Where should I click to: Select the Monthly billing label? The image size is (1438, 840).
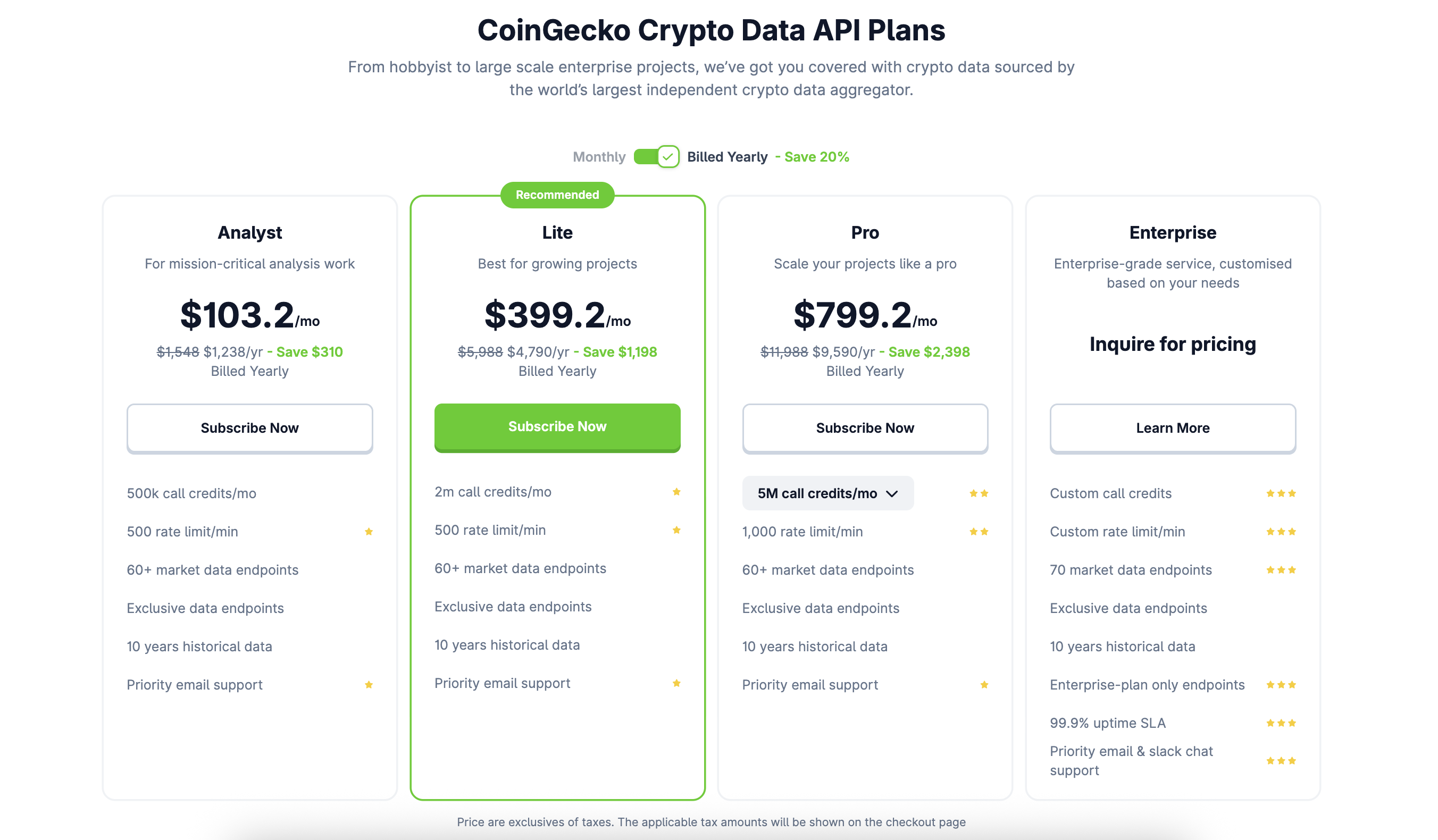click(599, 157)
